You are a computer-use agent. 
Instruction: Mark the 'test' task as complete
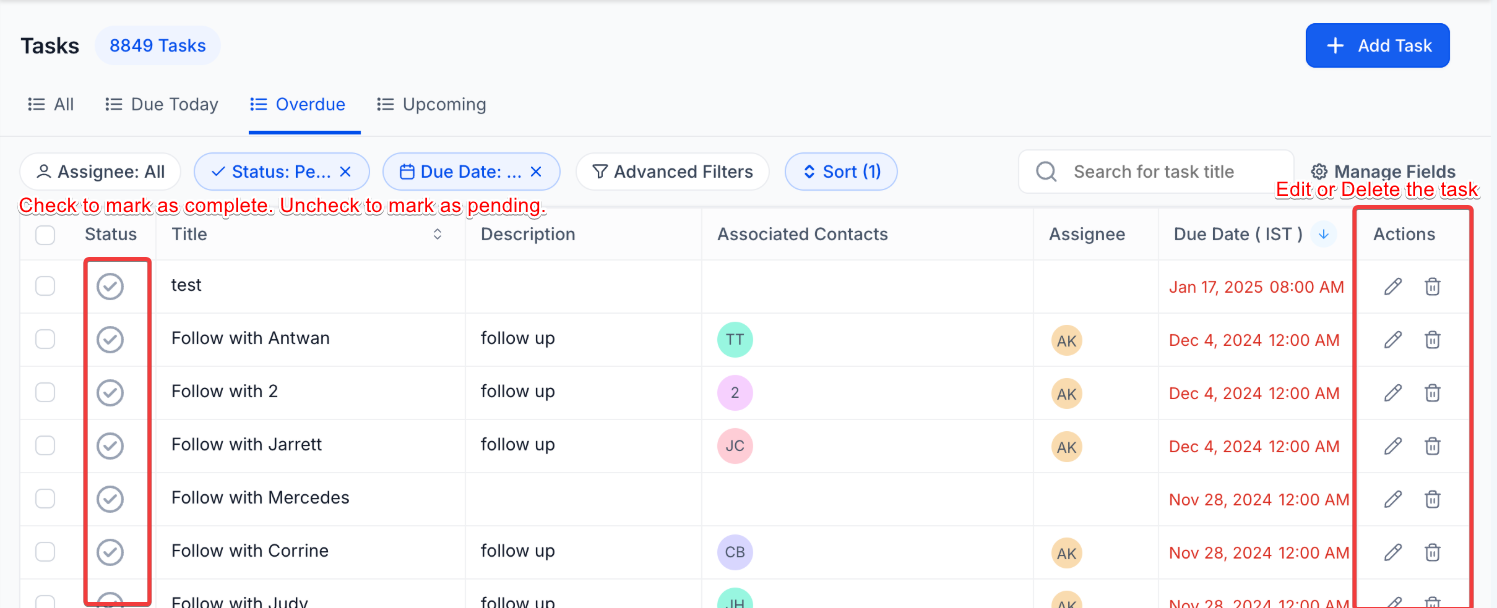110,287
